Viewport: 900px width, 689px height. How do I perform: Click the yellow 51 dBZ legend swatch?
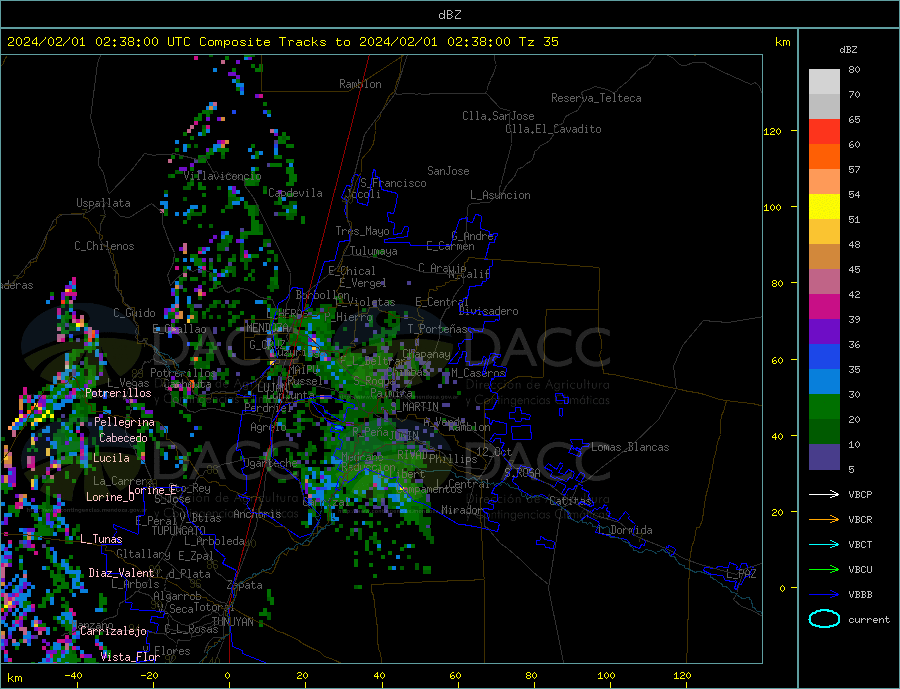(x=824, y=207)
